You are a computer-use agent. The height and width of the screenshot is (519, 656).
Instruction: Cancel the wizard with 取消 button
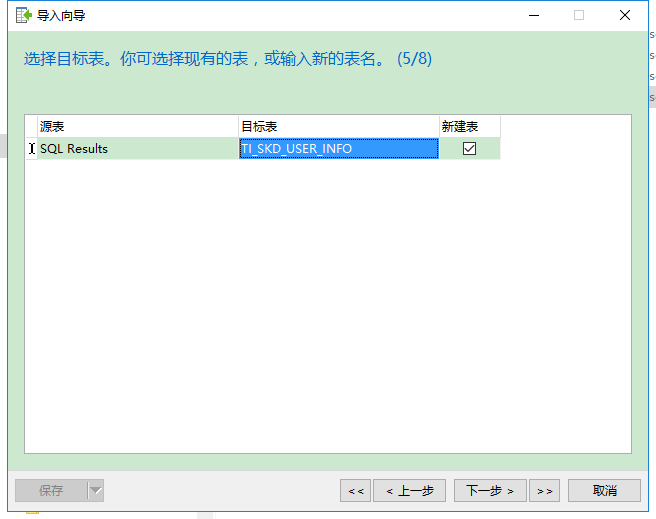(x=605, y=491)
